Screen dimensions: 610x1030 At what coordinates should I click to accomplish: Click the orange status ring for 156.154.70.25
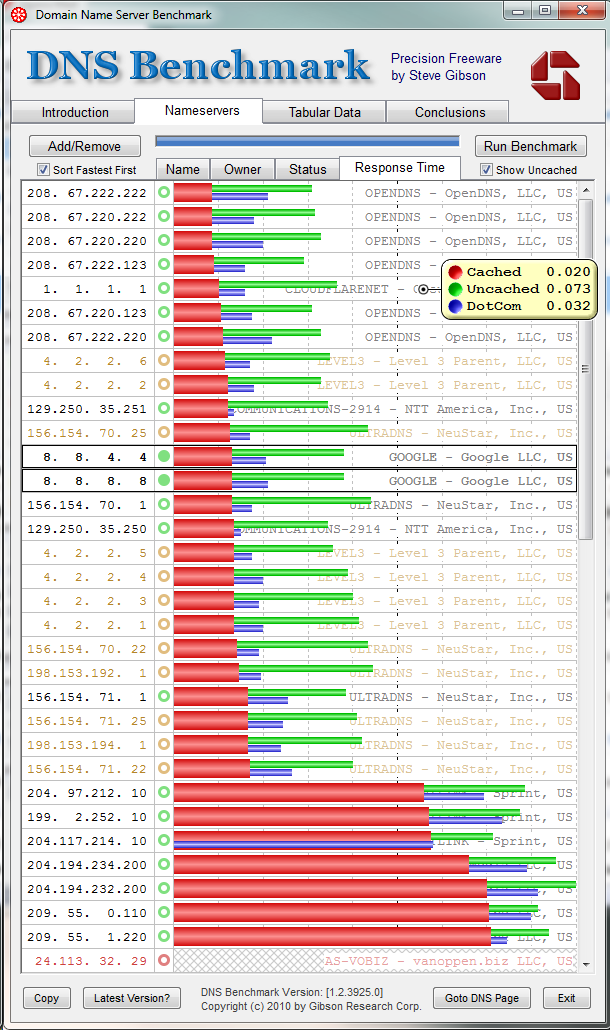coord(163,432)
